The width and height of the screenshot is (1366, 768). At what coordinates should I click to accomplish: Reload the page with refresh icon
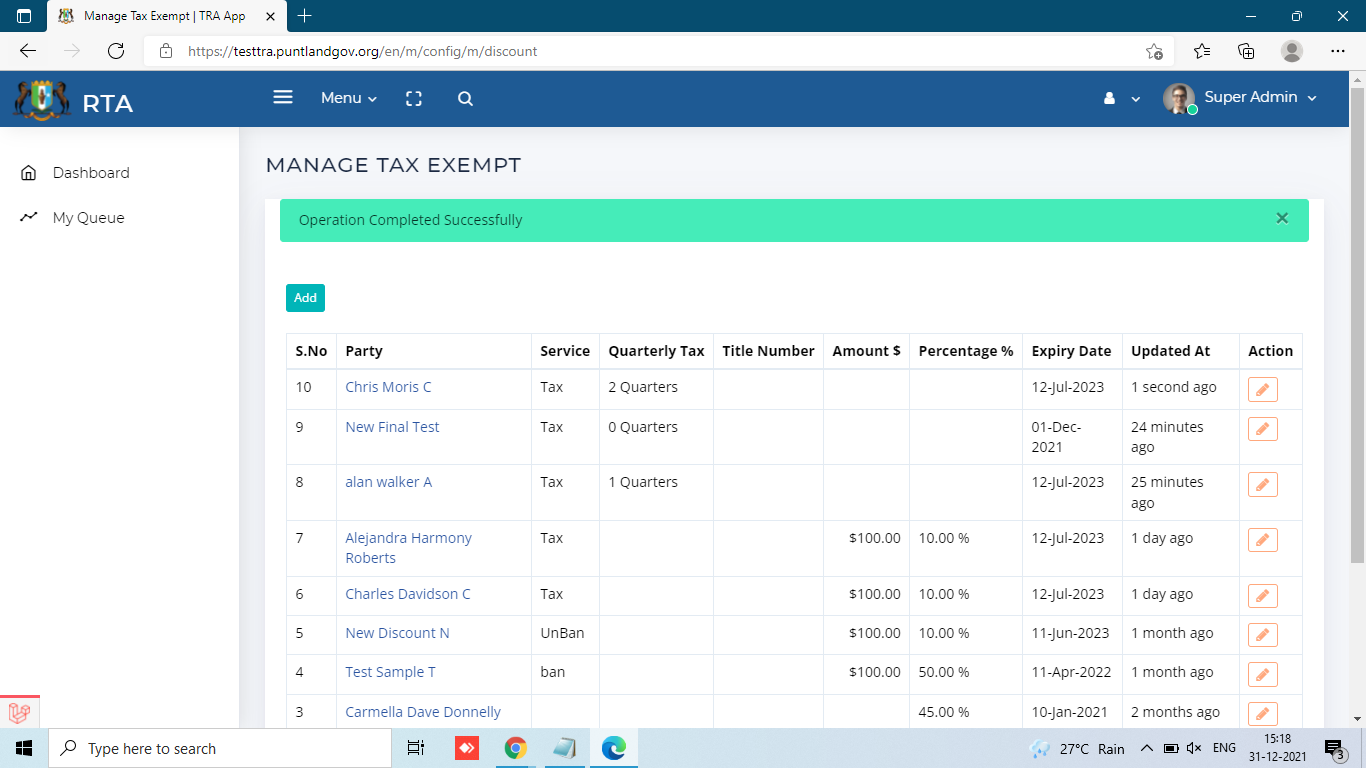(116, 51)
